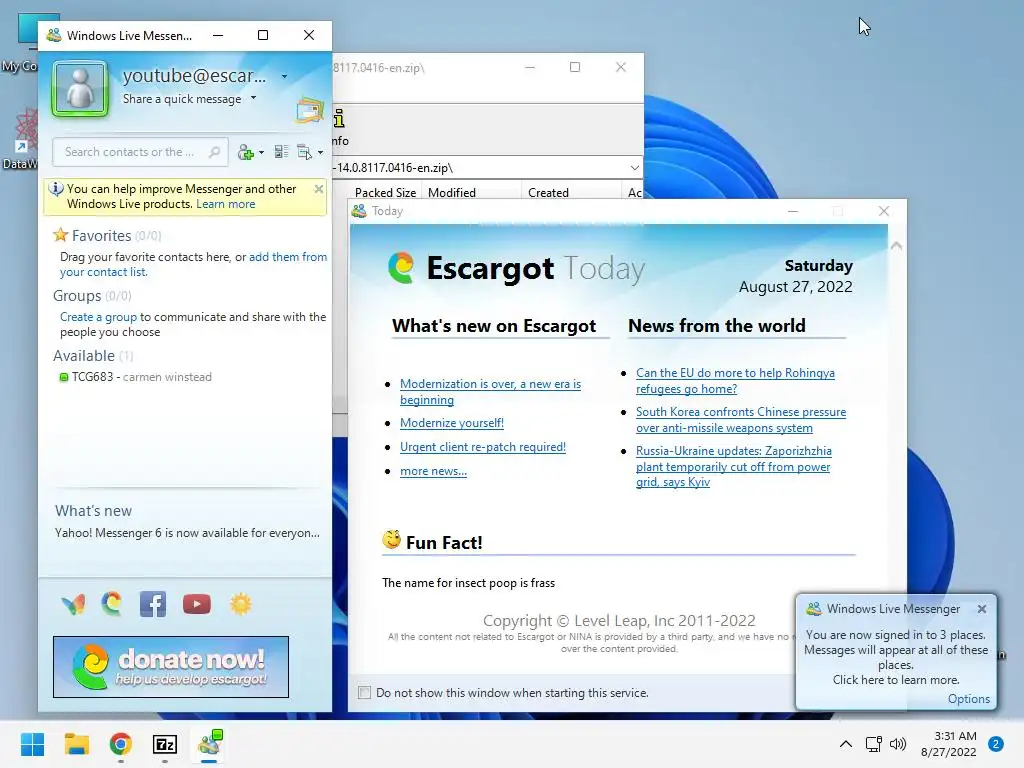Screen dimensions: 1024x768
Task: Open the MSN butterfly icon
Action: (73, 605)
